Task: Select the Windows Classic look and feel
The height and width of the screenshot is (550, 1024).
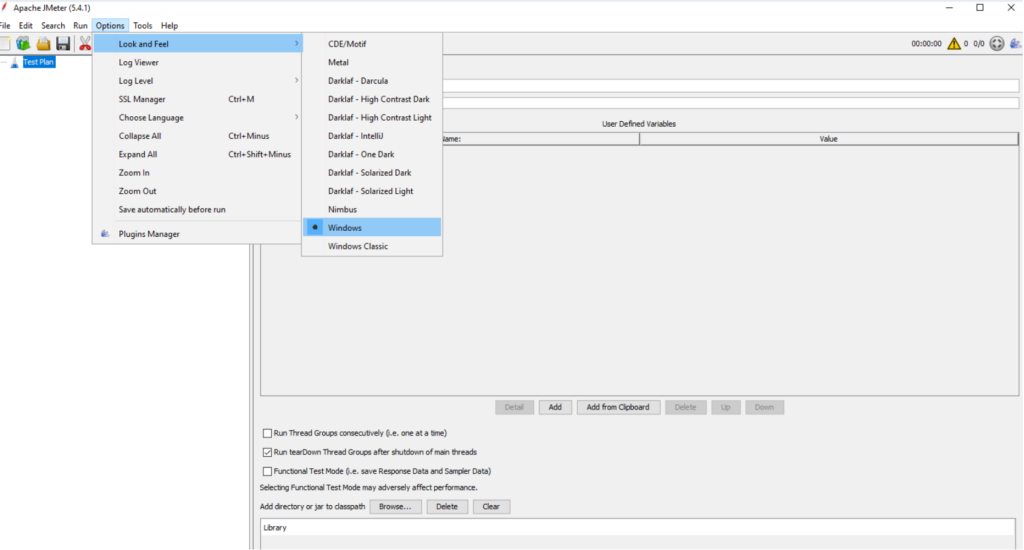Action: tap(358, 246)
